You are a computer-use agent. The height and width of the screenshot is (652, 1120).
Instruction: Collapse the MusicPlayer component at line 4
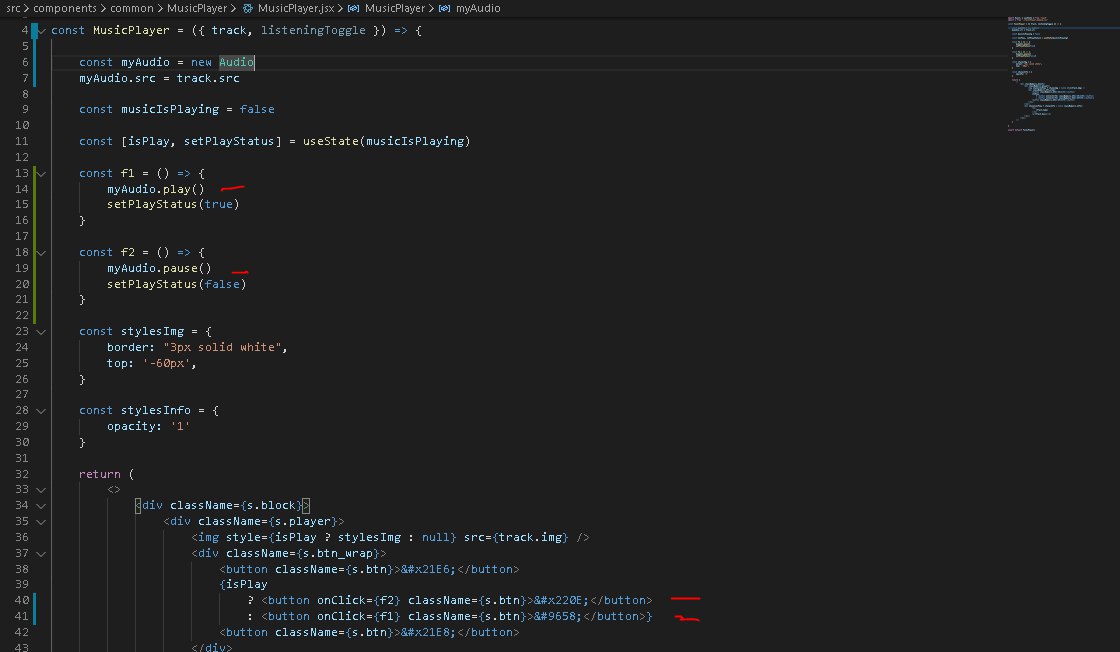pyautogui.click(x=41, y=30)
